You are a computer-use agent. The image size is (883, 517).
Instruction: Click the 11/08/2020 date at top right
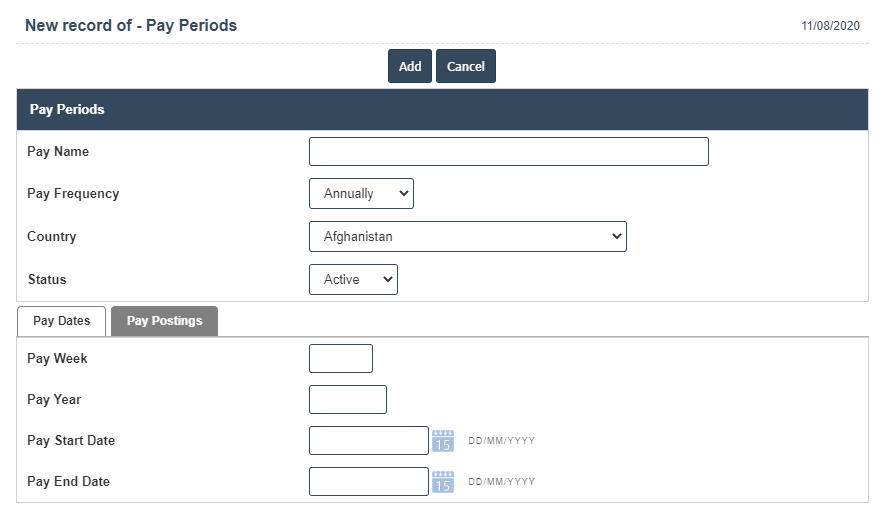tap(830, 26)
